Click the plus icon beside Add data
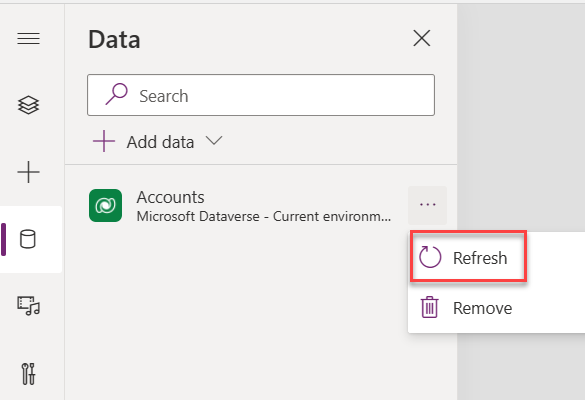Viewport: 585px width, 400px height. click(104, 141)
